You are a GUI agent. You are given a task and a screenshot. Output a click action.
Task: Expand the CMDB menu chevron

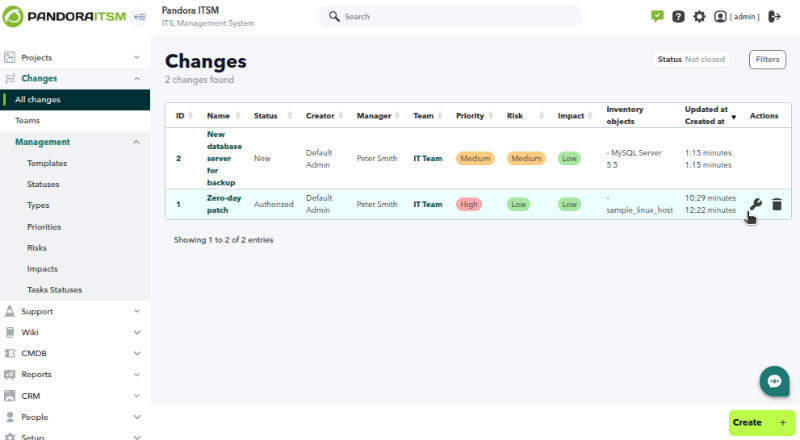137,353
